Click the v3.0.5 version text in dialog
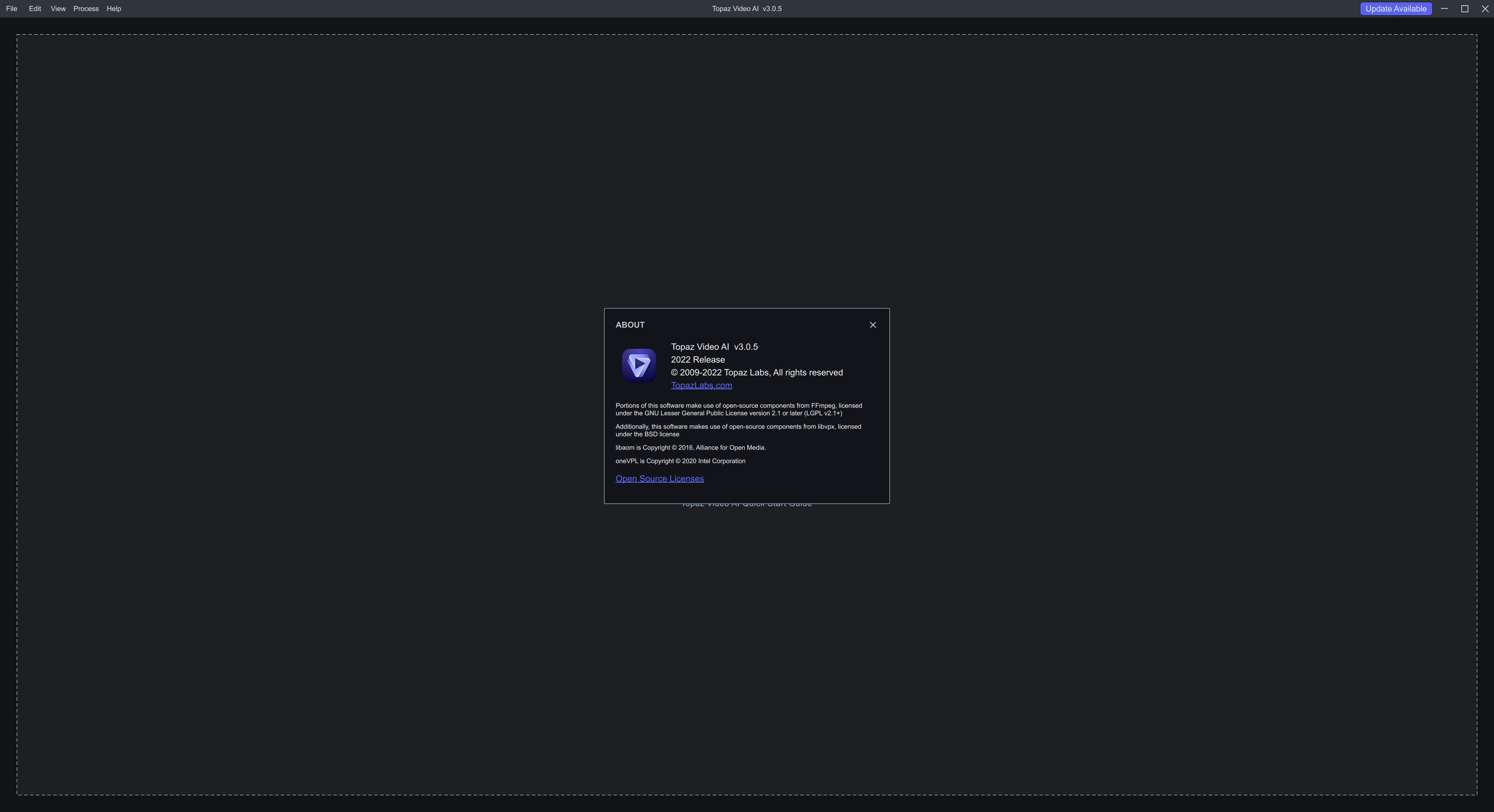Image resolution: width=1494 pixels, height=812 pixels. [746, 347]
